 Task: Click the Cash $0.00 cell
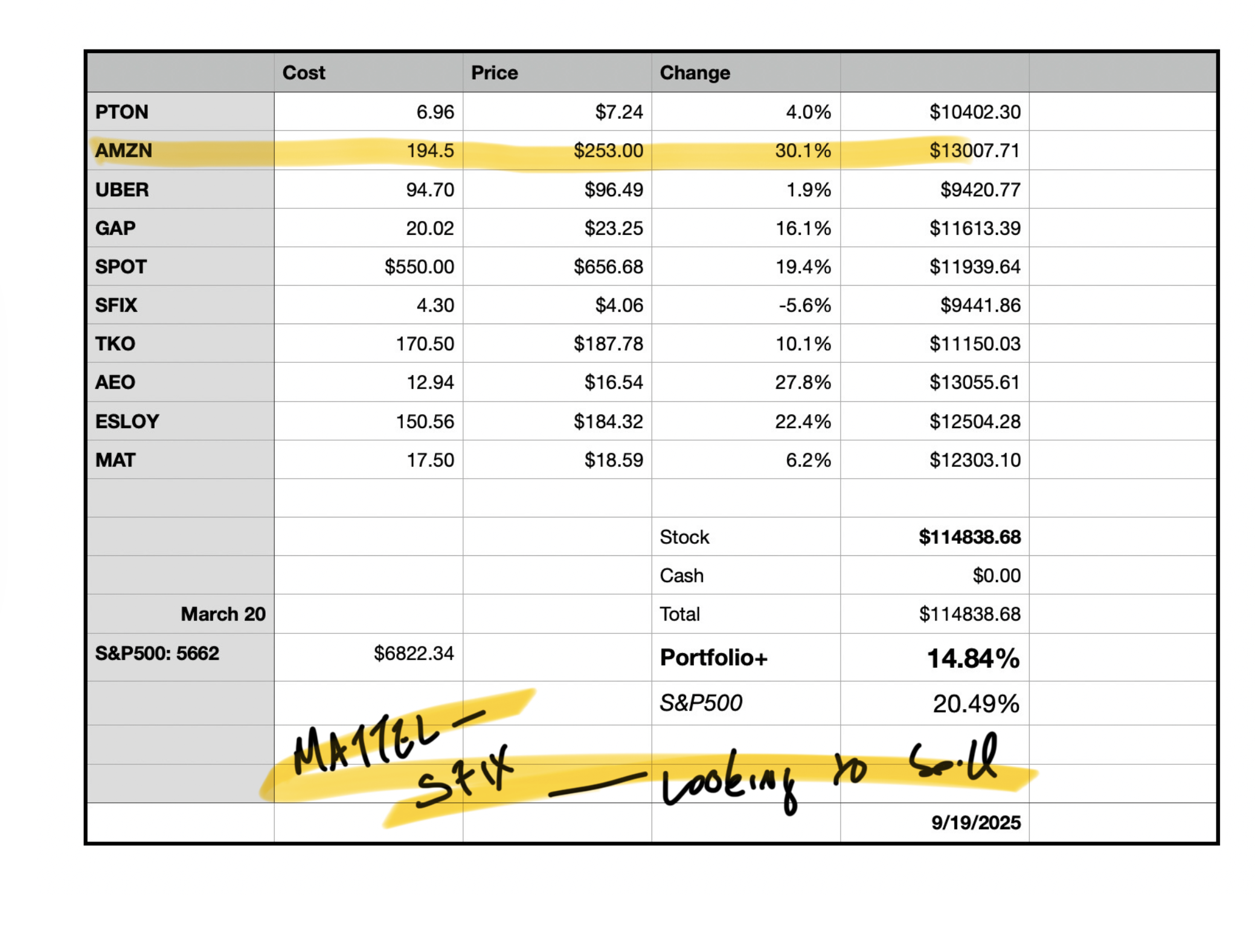click(x=996, y=575)
